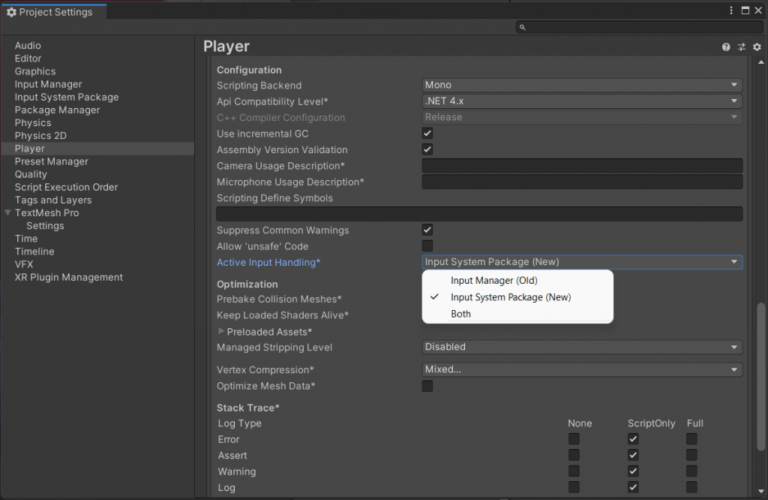The height and width of the screenshot is (500, 768).
Task: Check ScriptOnly for Warning log type
Action: coord(633,471)
